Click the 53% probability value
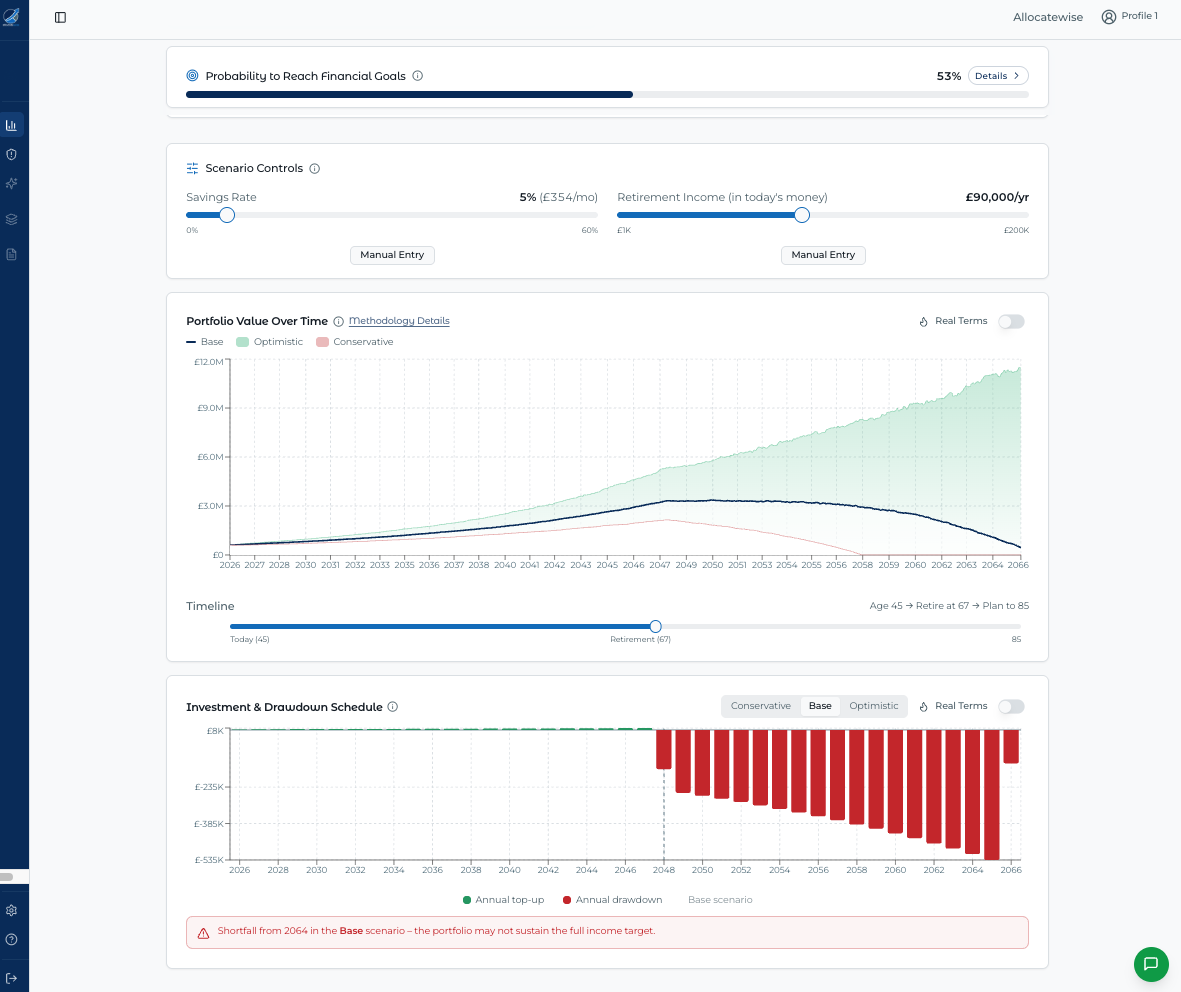This screenshot has width=1181, height=992. click(949, 76)
